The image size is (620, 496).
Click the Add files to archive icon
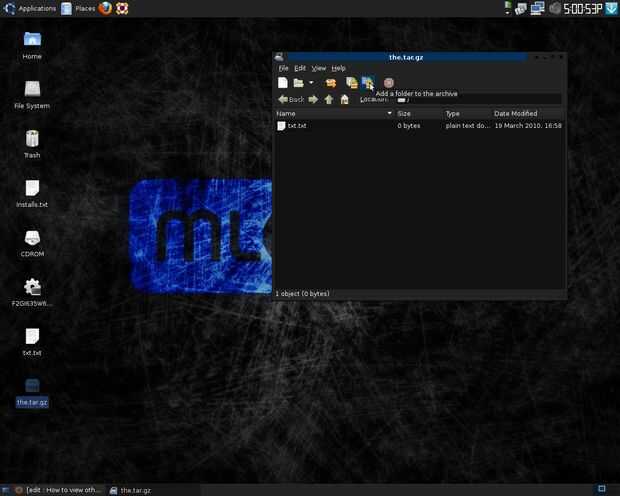352,83
